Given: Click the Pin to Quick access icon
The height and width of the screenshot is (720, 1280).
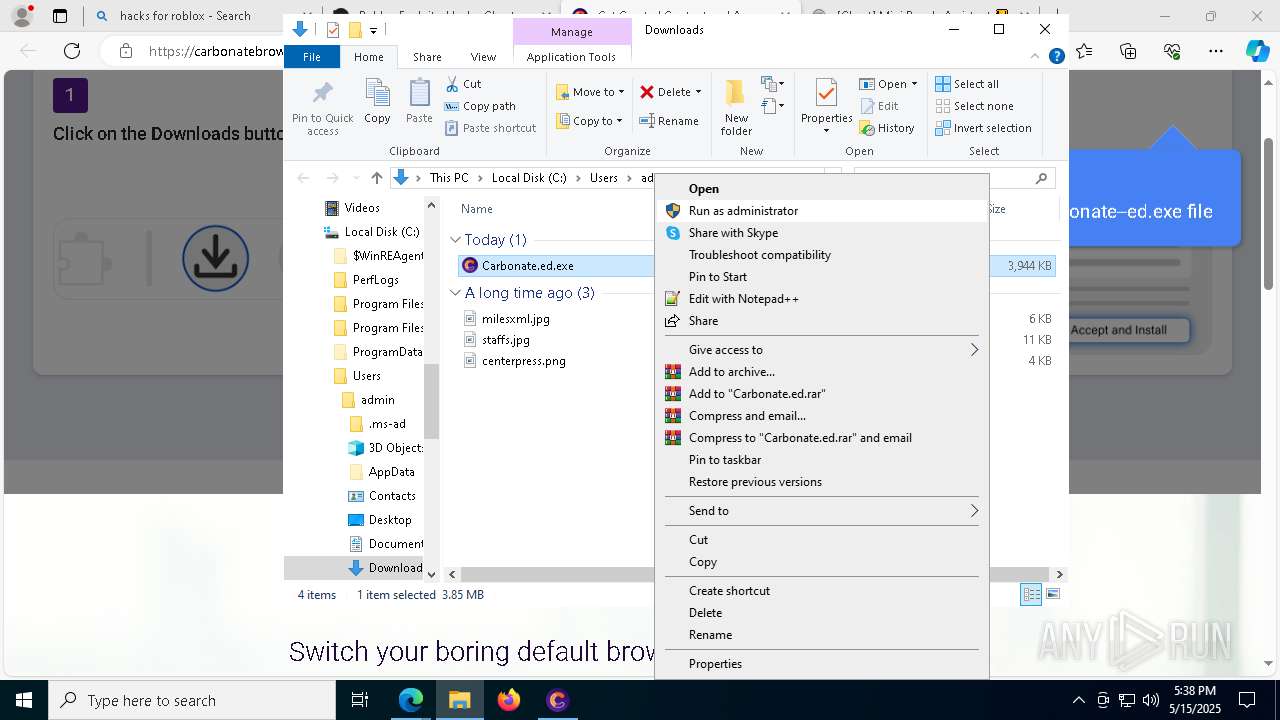Looking at the screenshot, I should click(322, 108).
